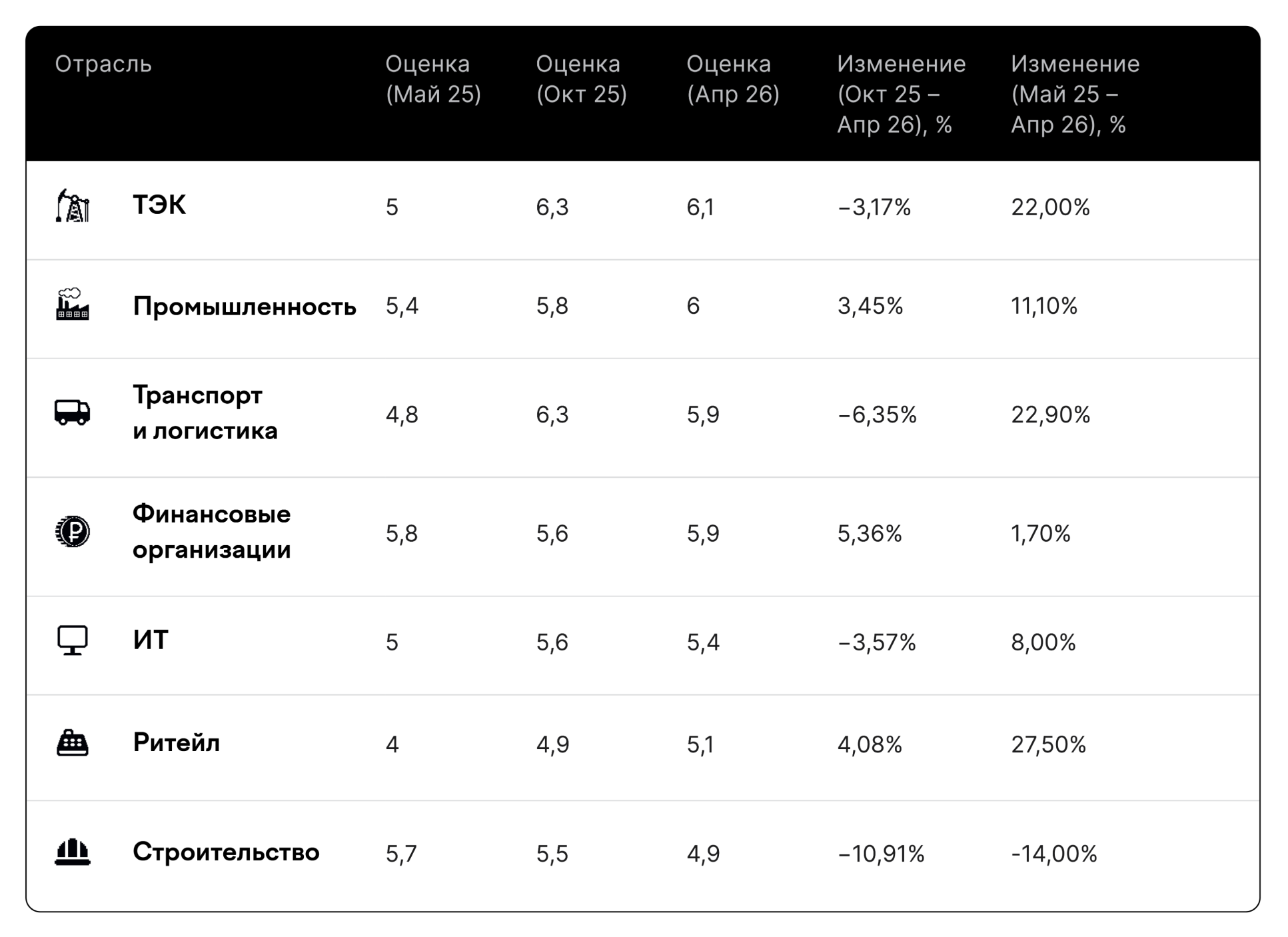Click the Изменение (Май 25 – Апр 26) header
The height and width of the screenshot is (937, 1288).
1075,94
